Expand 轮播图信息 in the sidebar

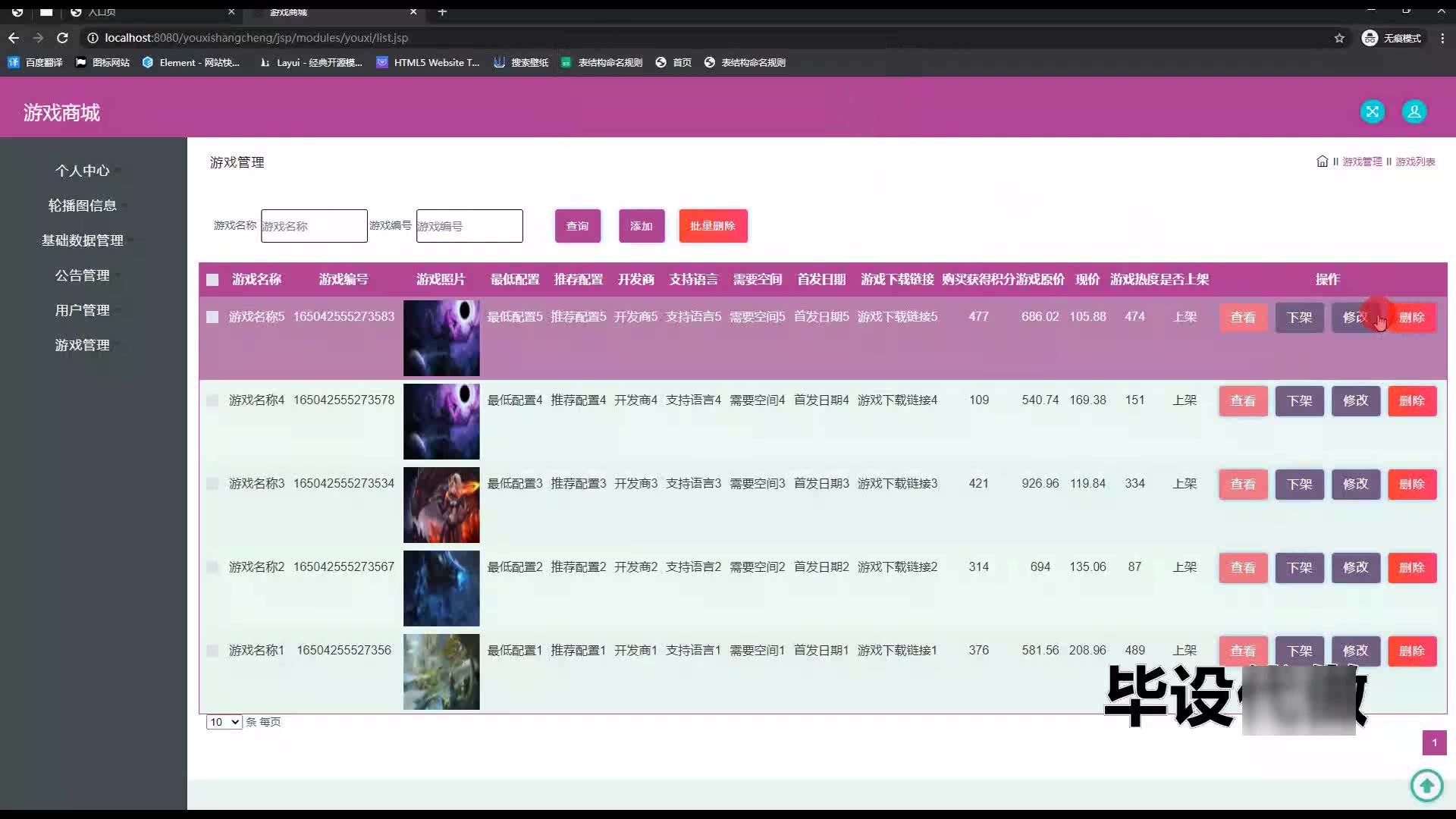tap(82, 206)
